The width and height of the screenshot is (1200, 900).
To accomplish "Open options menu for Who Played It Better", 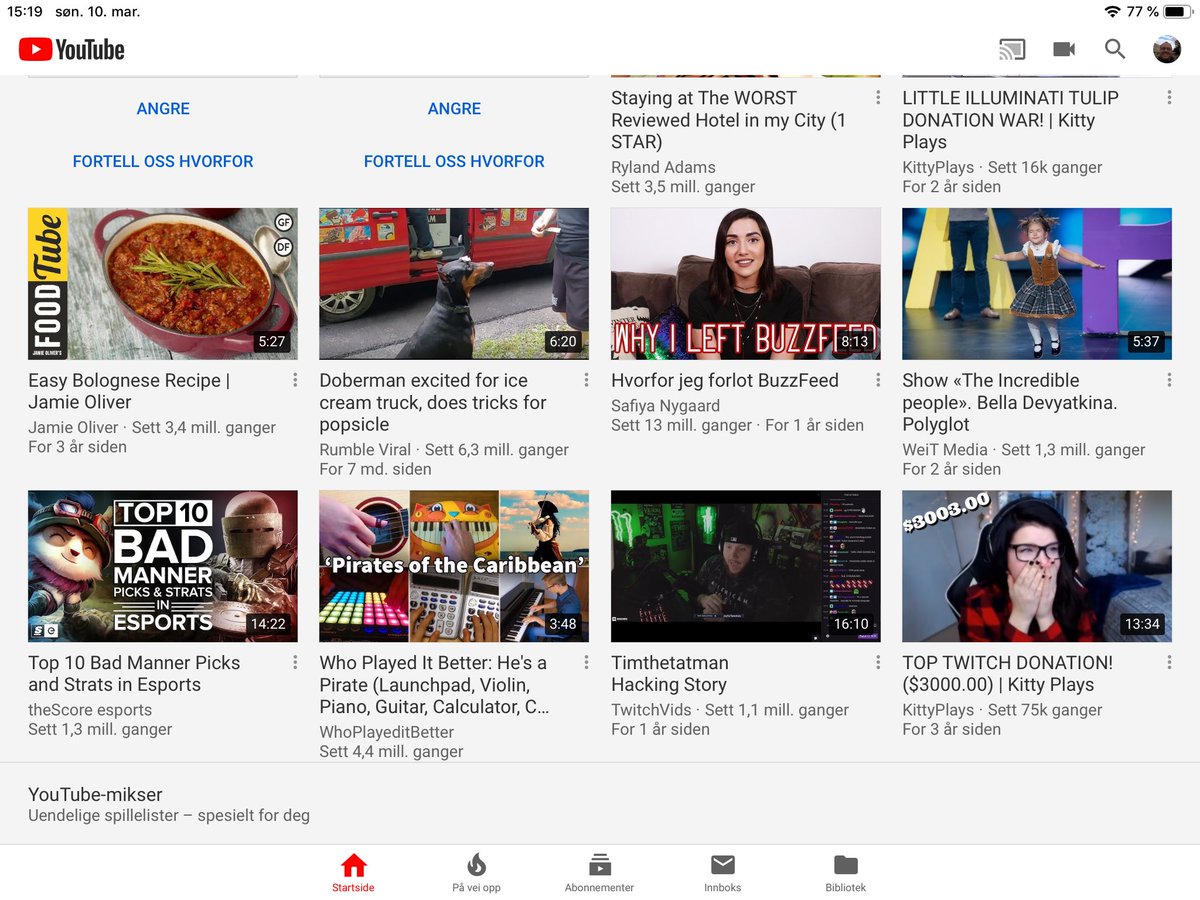I will click(x=586, y=662).
